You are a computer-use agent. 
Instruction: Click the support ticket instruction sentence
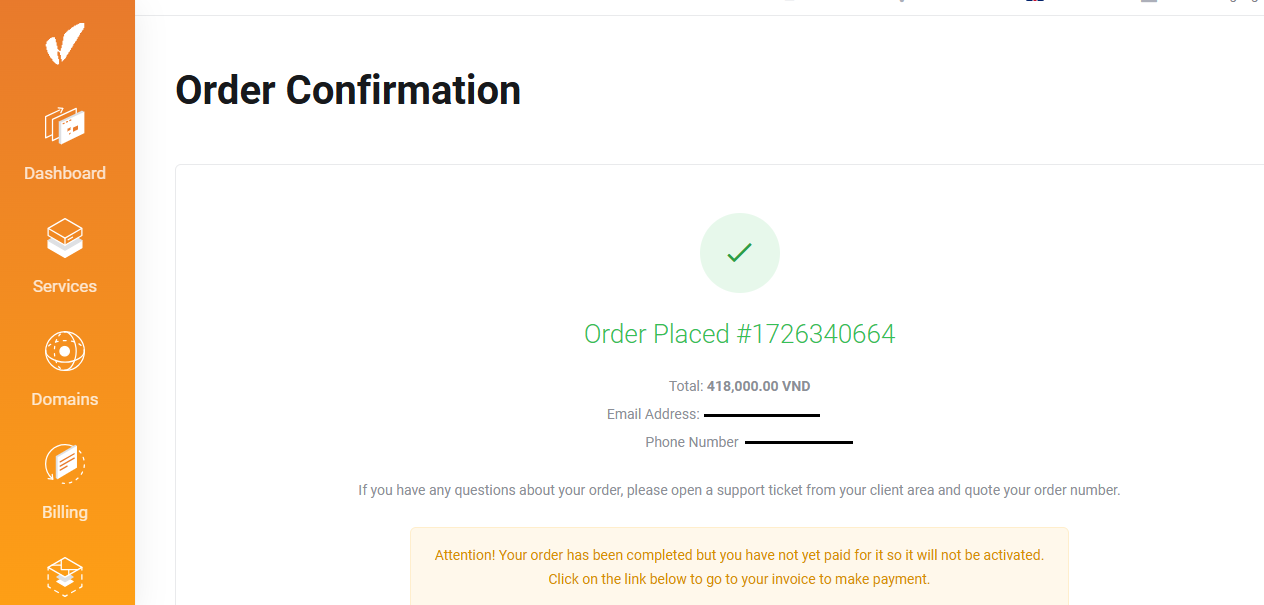pos(739,490)
